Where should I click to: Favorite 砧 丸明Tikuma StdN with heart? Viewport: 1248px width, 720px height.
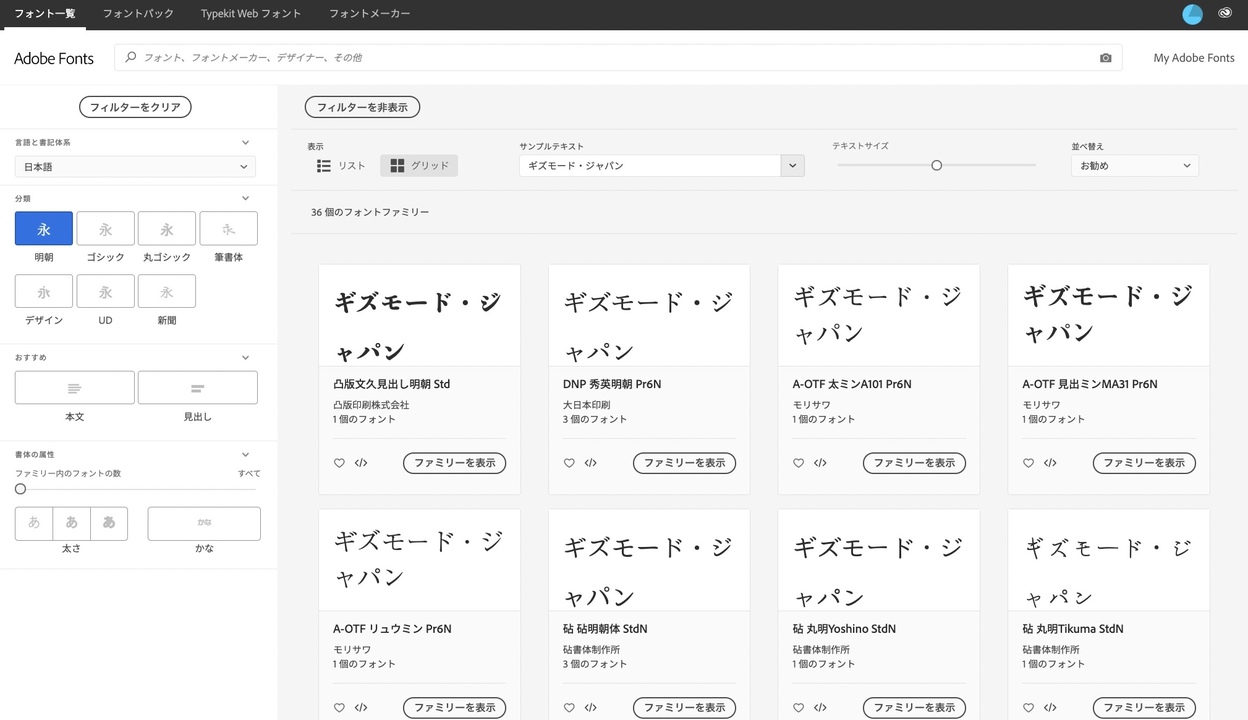coord(1028,708)
